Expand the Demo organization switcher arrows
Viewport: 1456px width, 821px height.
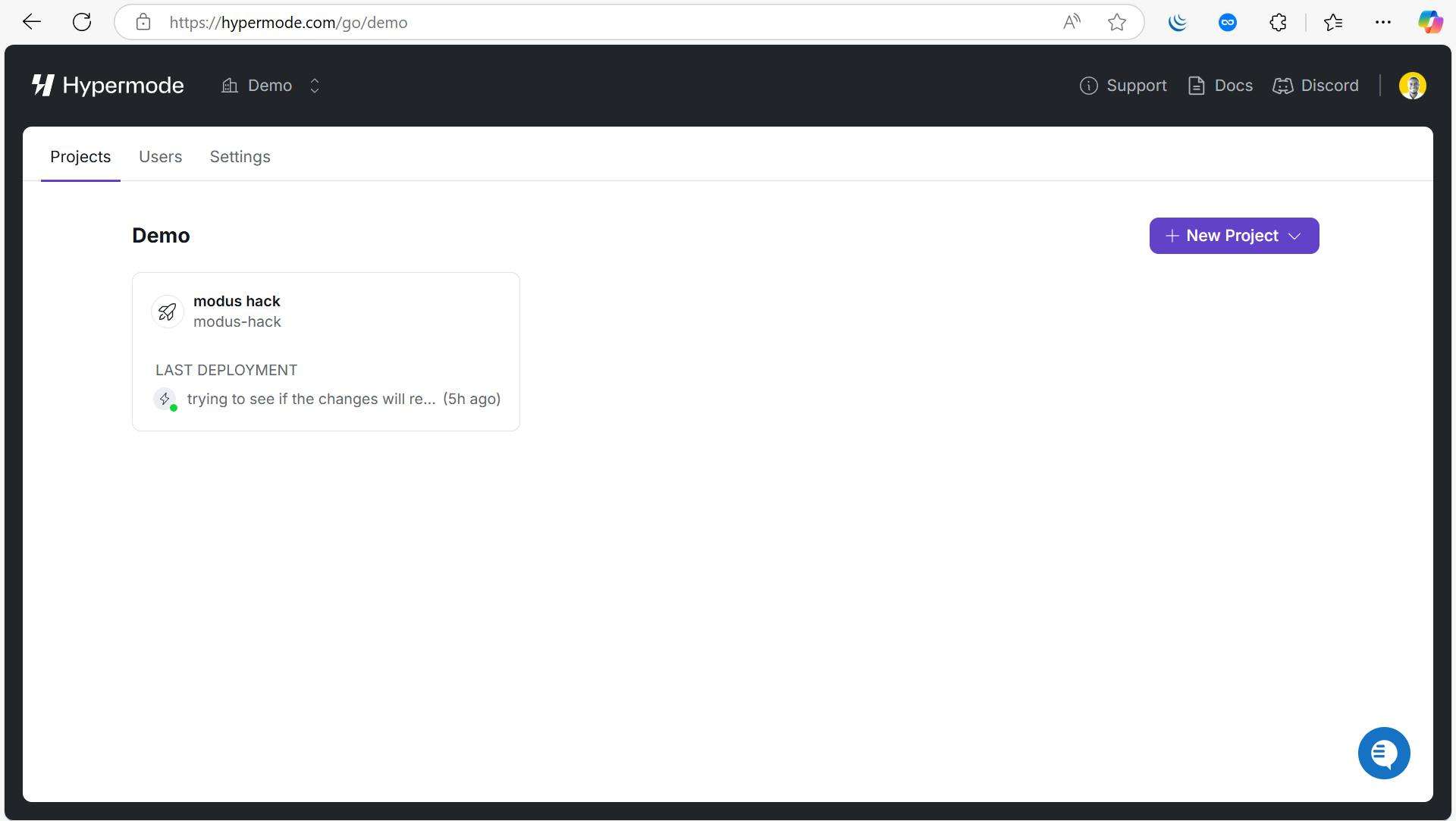point(315,86)
